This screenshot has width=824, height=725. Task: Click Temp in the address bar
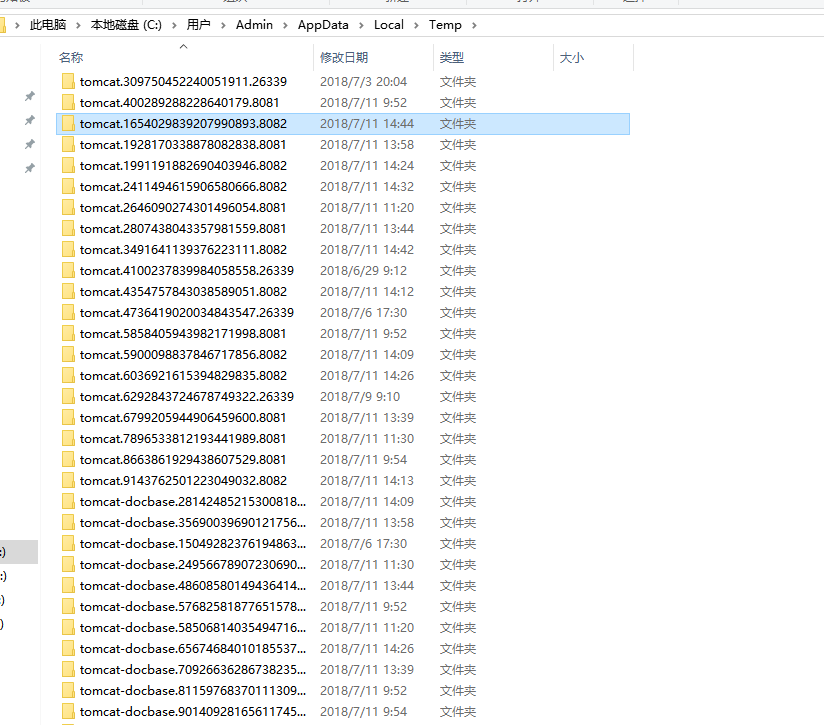(445, 25)
